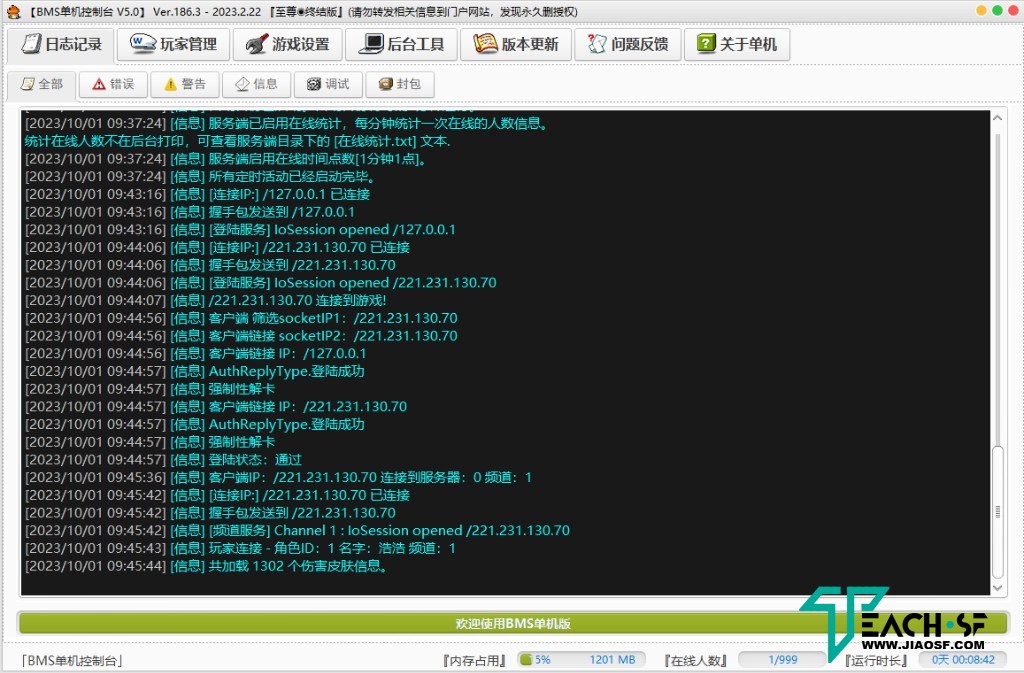Click the green maximize window button
Image resolution: width=1024 pixels, height=673 pixels.
coord(997,10)
